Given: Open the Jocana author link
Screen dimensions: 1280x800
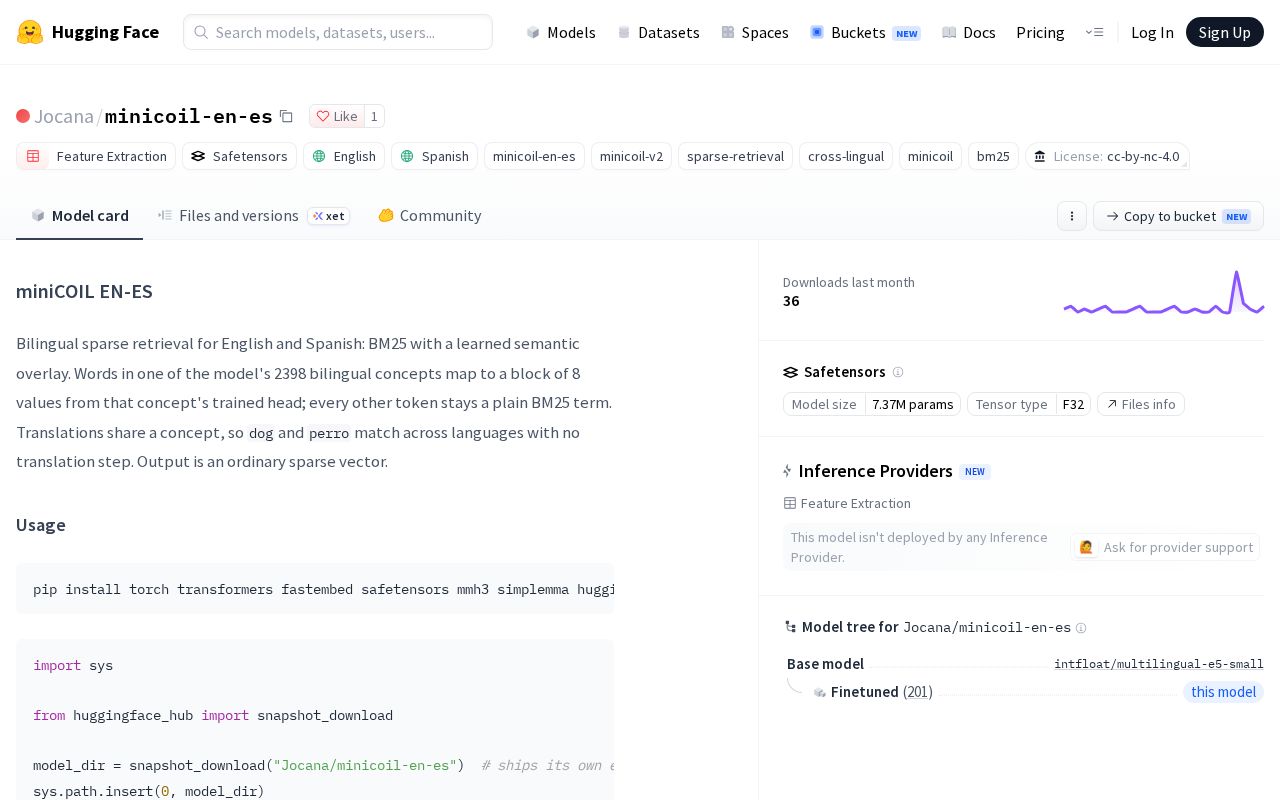Looking at the screenshot, I should (64, 116).
